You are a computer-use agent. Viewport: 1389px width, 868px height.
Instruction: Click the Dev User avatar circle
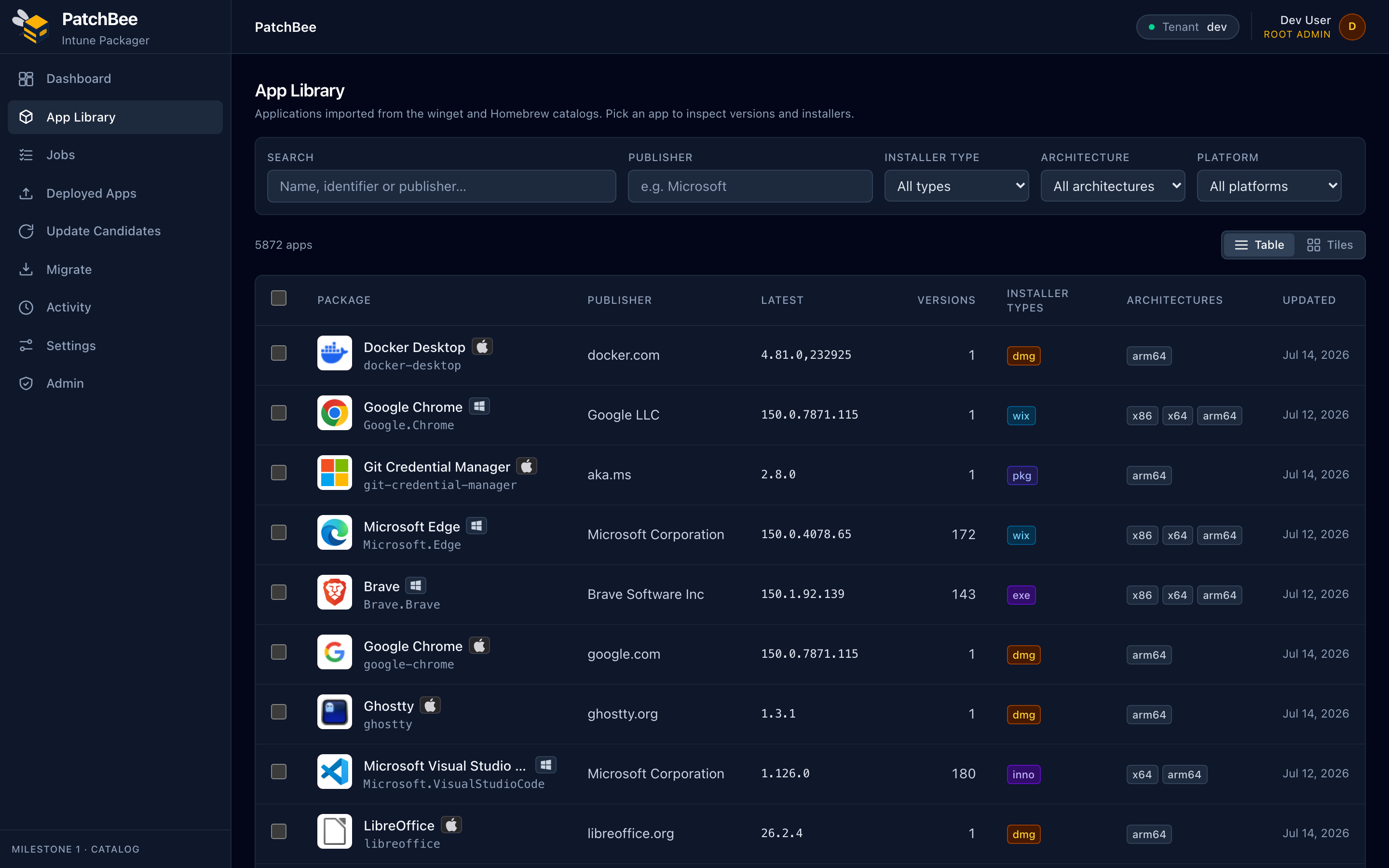click(1352, 27)
